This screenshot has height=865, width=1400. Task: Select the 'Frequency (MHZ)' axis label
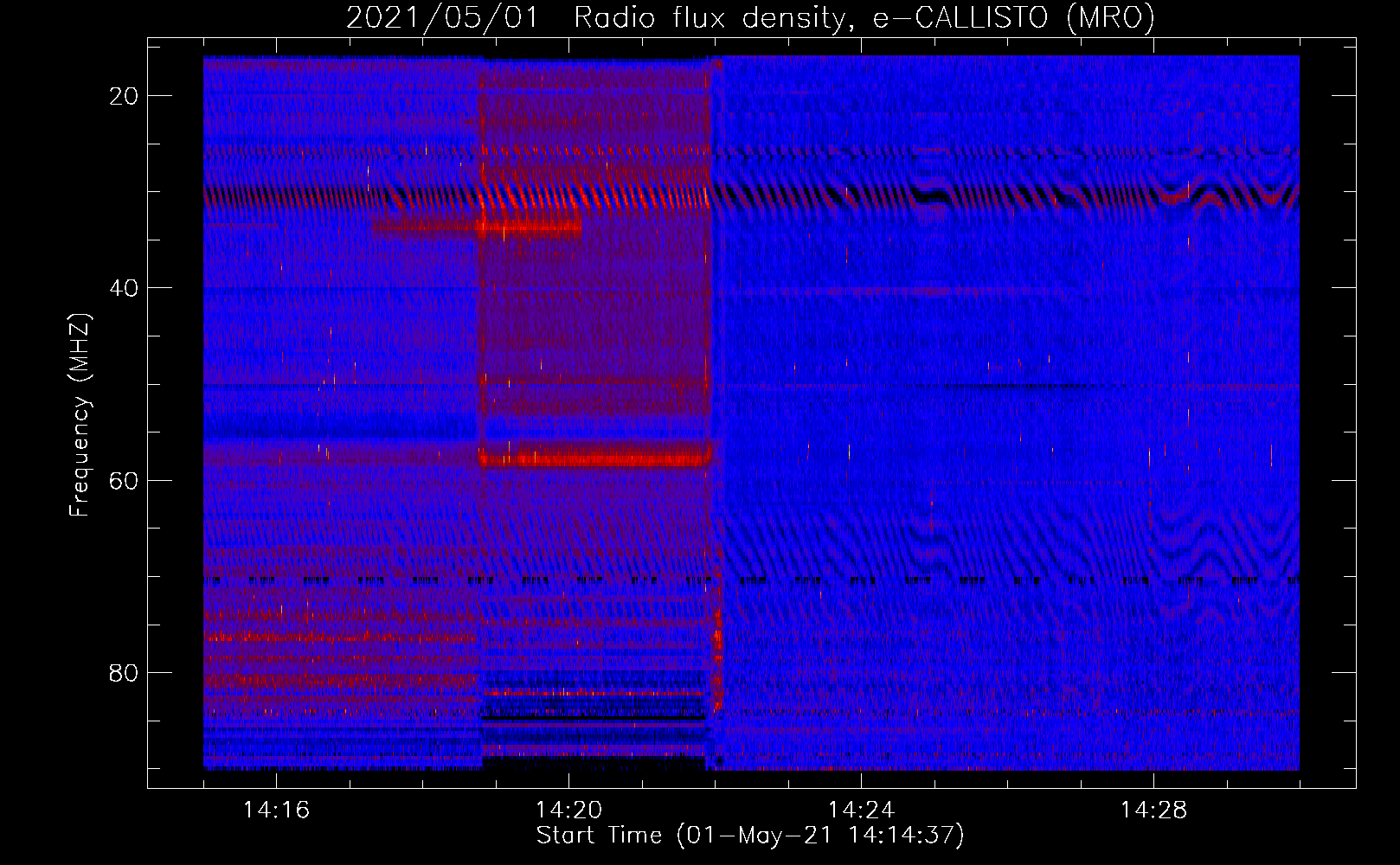80,415
